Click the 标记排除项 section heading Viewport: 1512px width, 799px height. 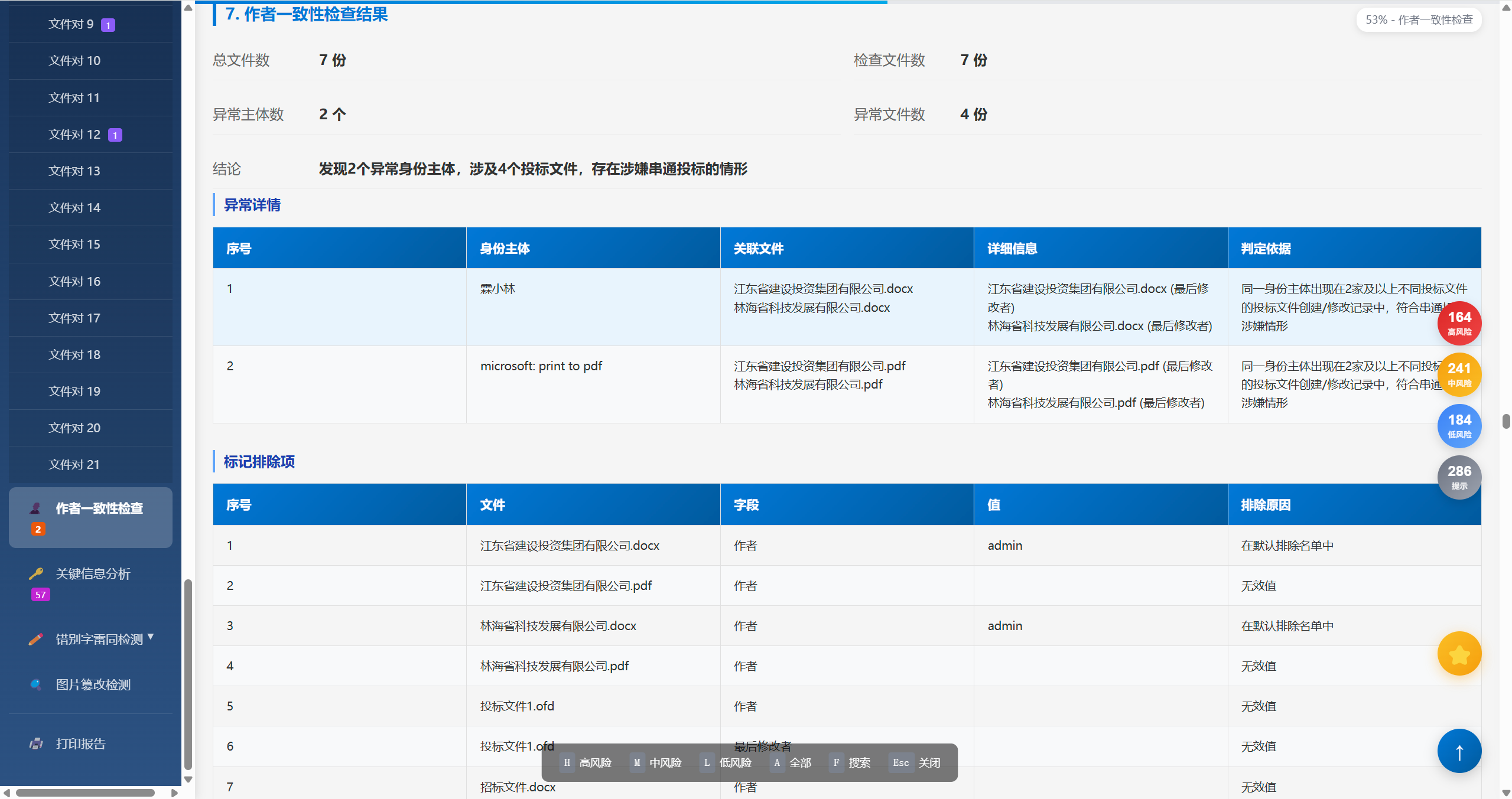pos(259,462)
